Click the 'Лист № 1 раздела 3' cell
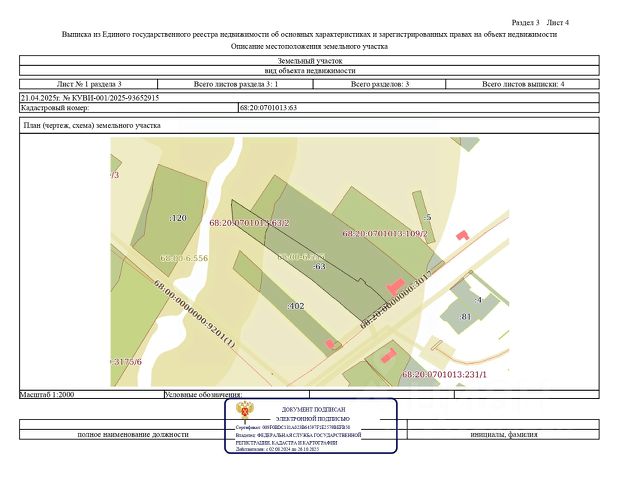This screenshot has width=619, height=479. point(89,84)
